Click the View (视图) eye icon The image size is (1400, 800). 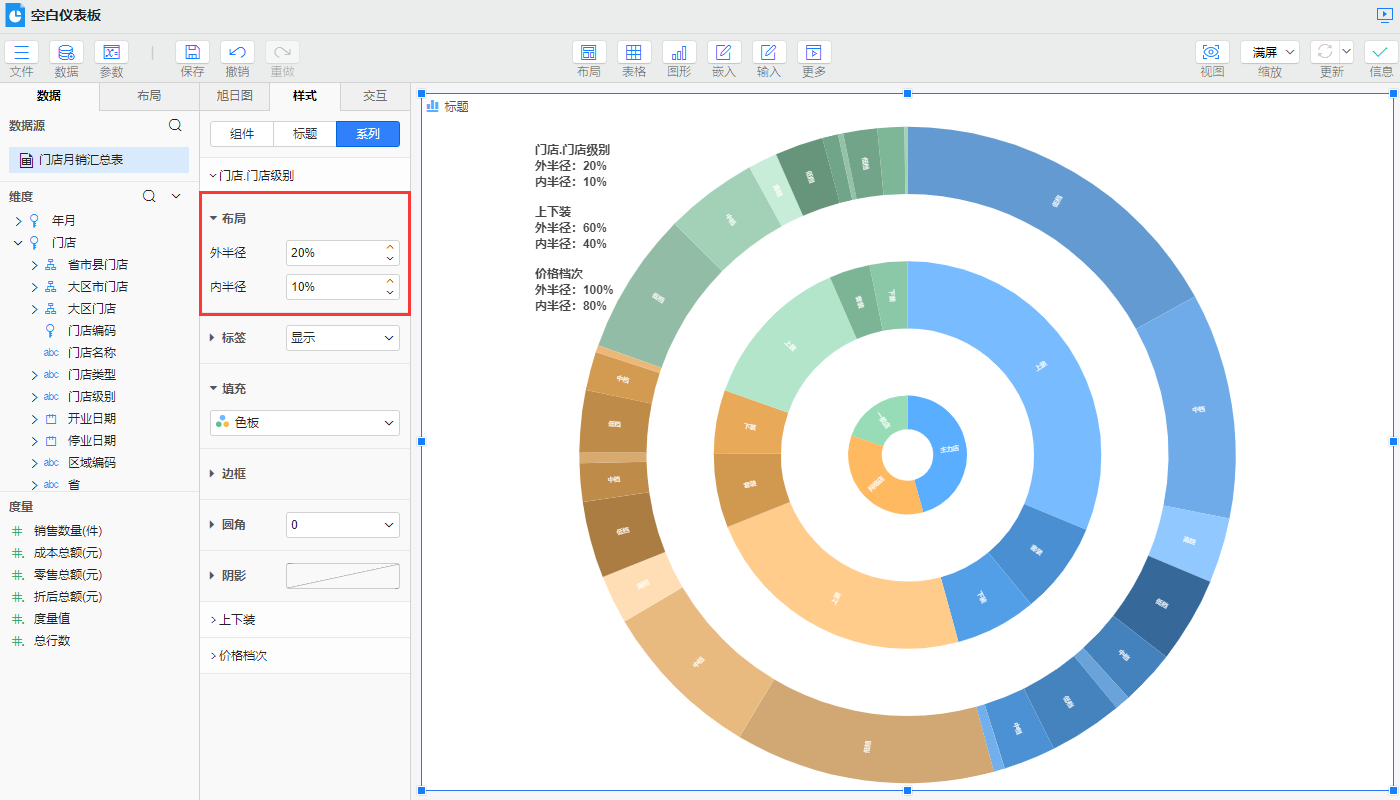point(1212,53)
